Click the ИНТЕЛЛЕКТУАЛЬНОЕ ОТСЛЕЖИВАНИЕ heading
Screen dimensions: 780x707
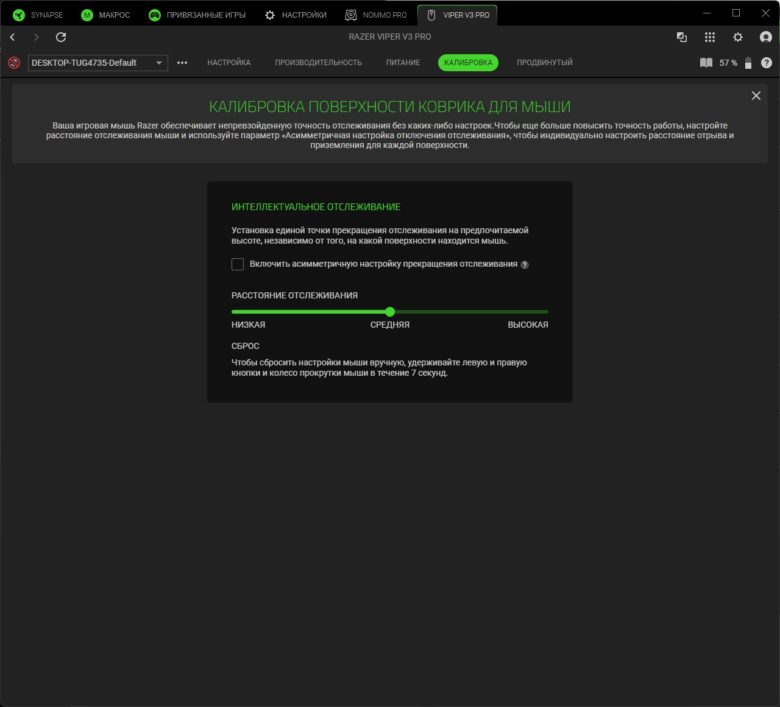pos(315,207)
